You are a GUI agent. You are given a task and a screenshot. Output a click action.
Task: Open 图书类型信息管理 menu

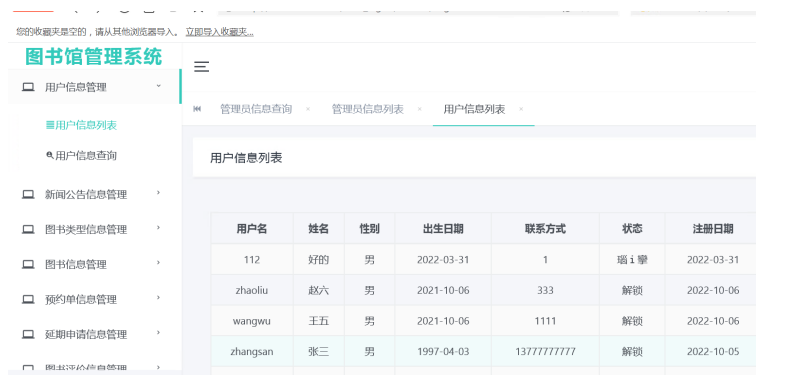86,229
